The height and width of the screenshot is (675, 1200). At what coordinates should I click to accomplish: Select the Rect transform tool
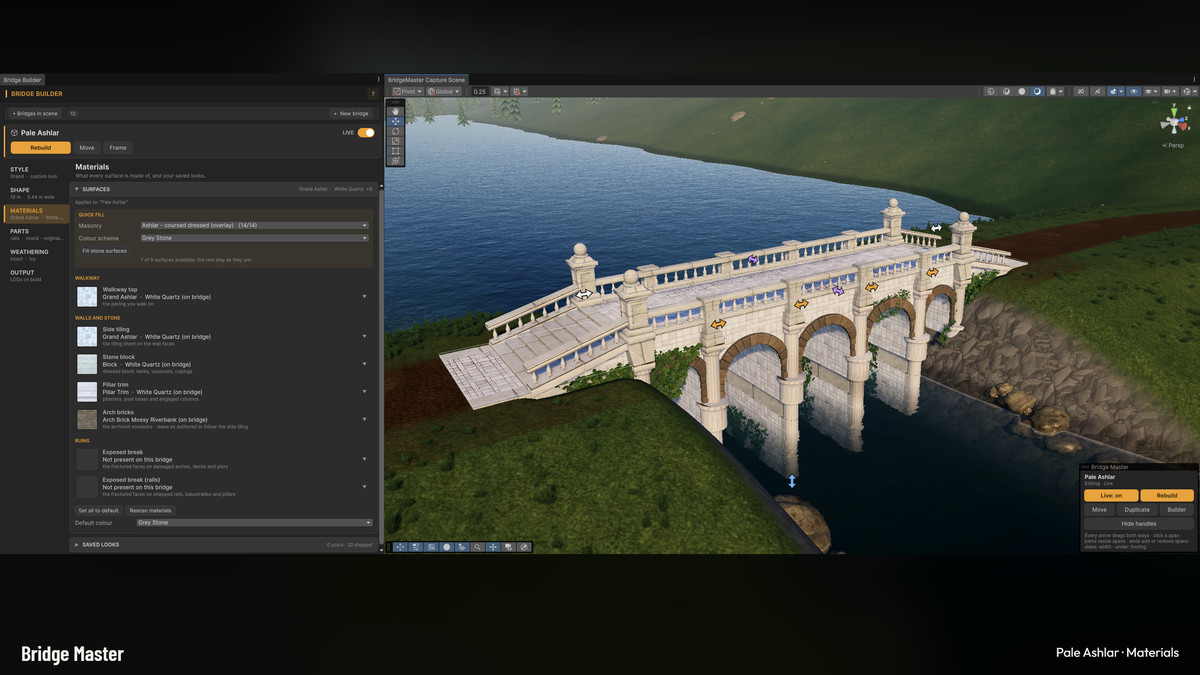point(396,151)
